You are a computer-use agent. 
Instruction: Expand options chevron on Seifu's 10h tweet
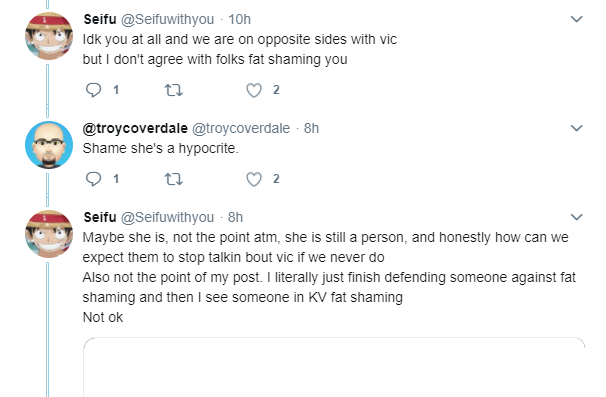click(x=576, y=19)
